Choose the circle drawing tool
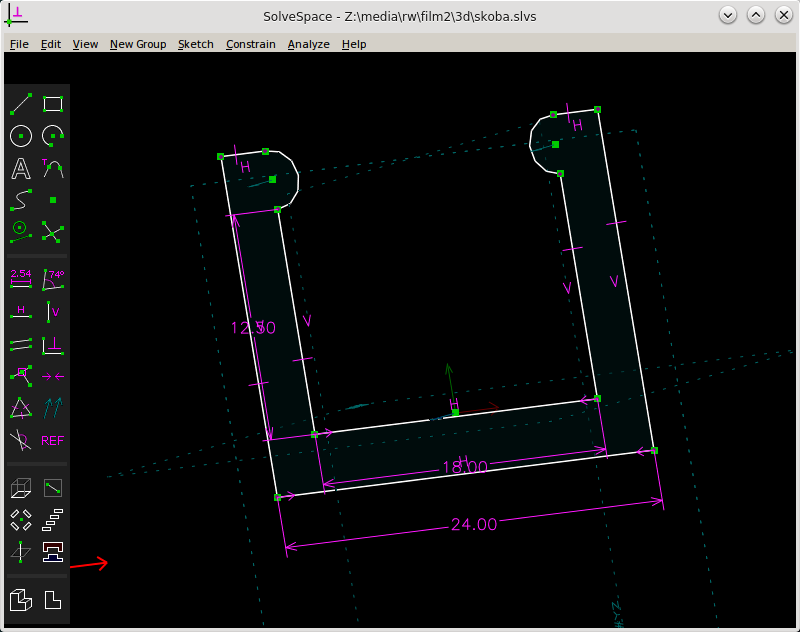 [20, 136]
